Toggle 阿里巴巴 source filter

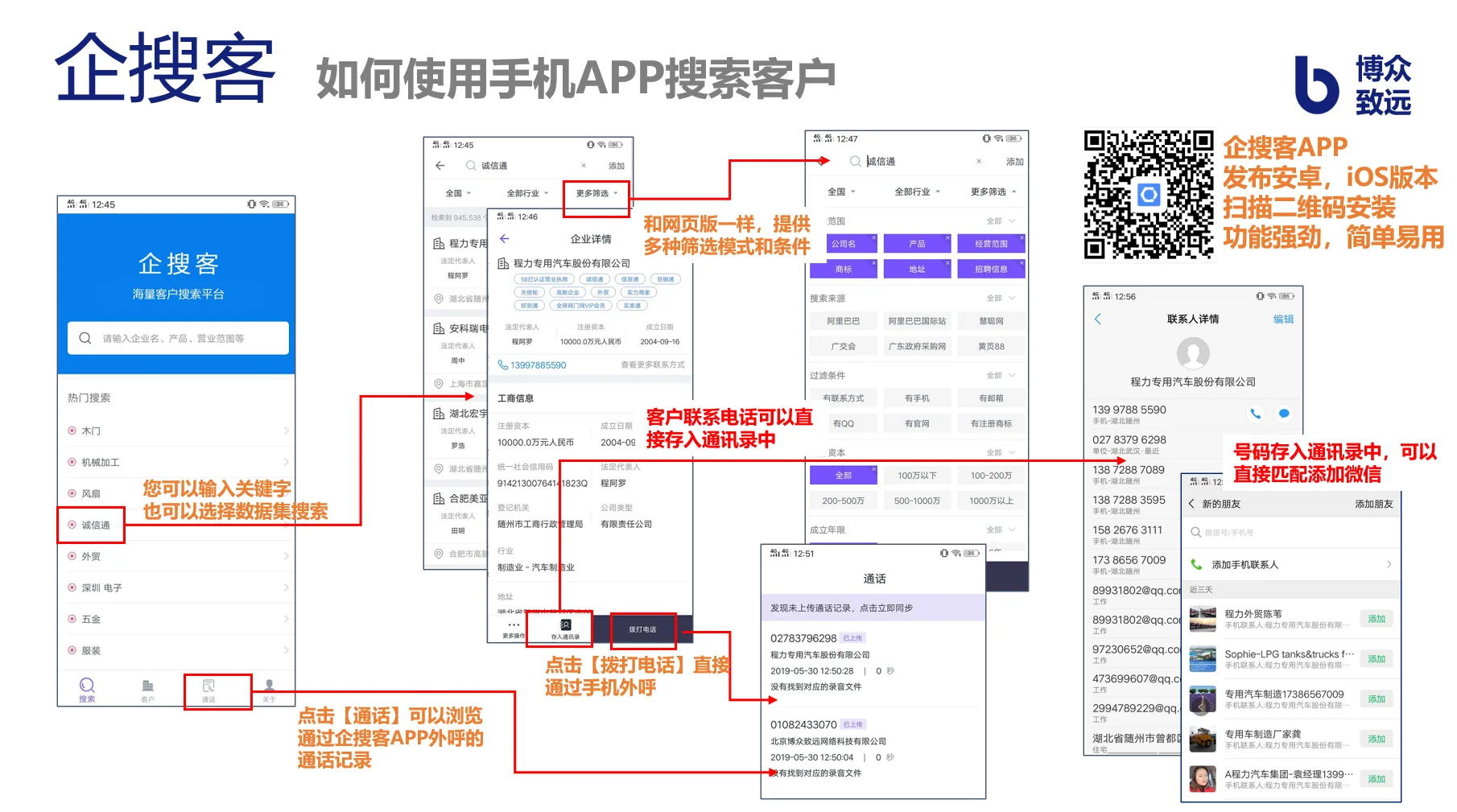pyautogui.click(x=843, y=320)
